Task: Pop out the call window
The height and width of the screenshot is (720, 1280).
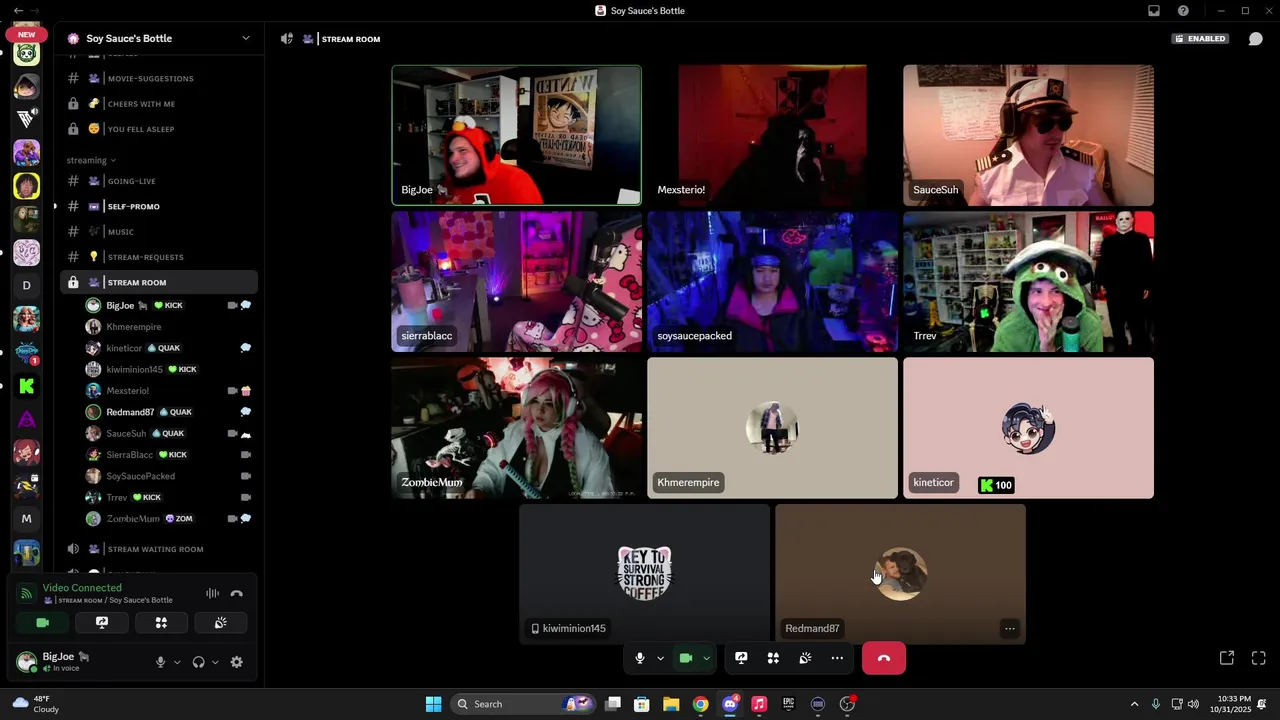Action: [1227, 657]
